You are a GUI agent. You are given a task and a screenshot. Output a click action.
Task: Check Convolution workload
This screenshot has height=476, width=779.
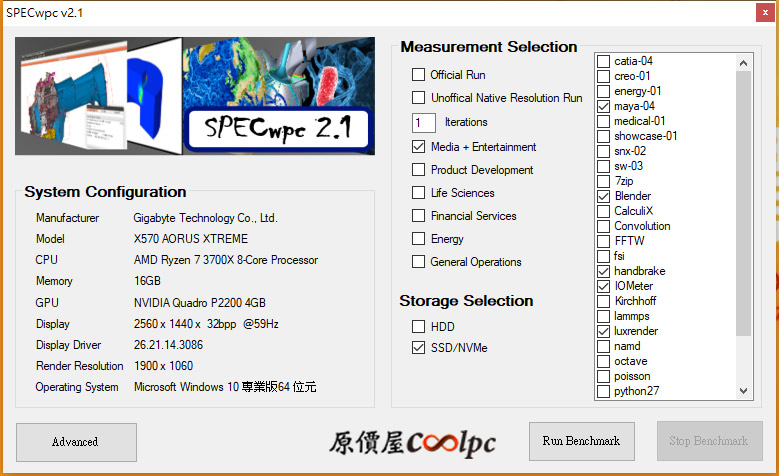tap(603, 226)
